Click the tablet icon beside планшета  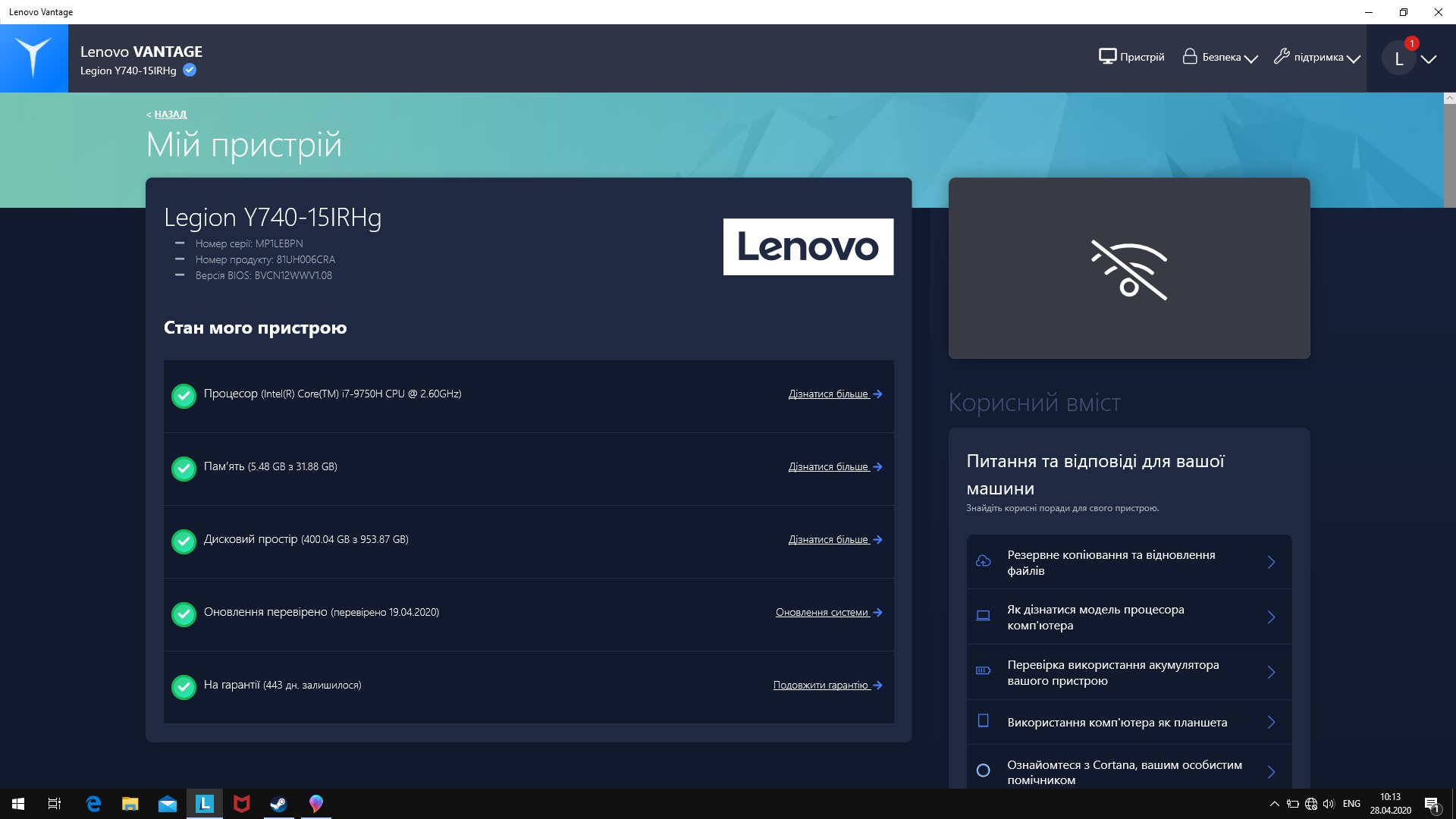(984, 720)
